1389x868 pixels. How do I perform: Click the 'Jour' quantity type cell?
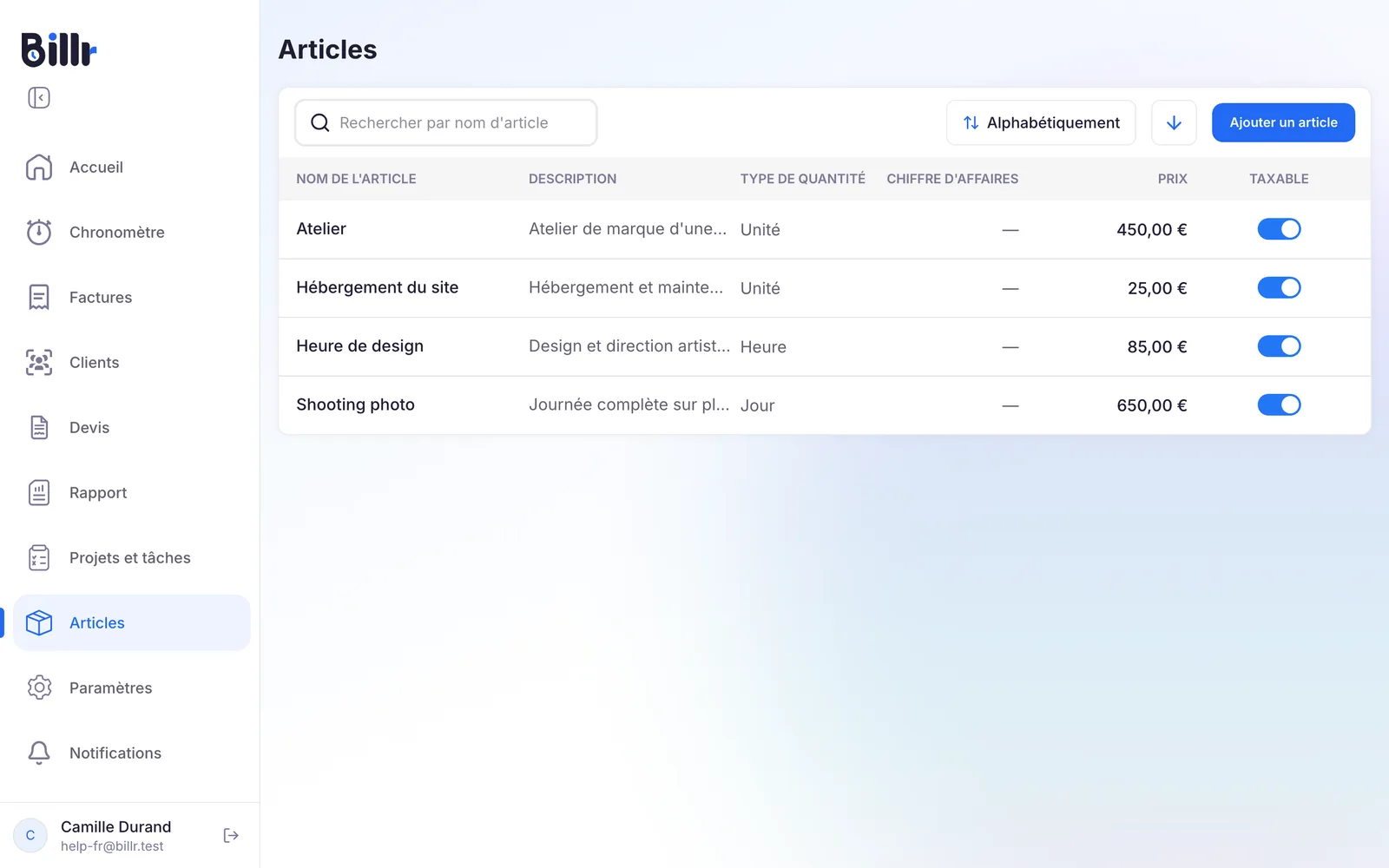757,405
